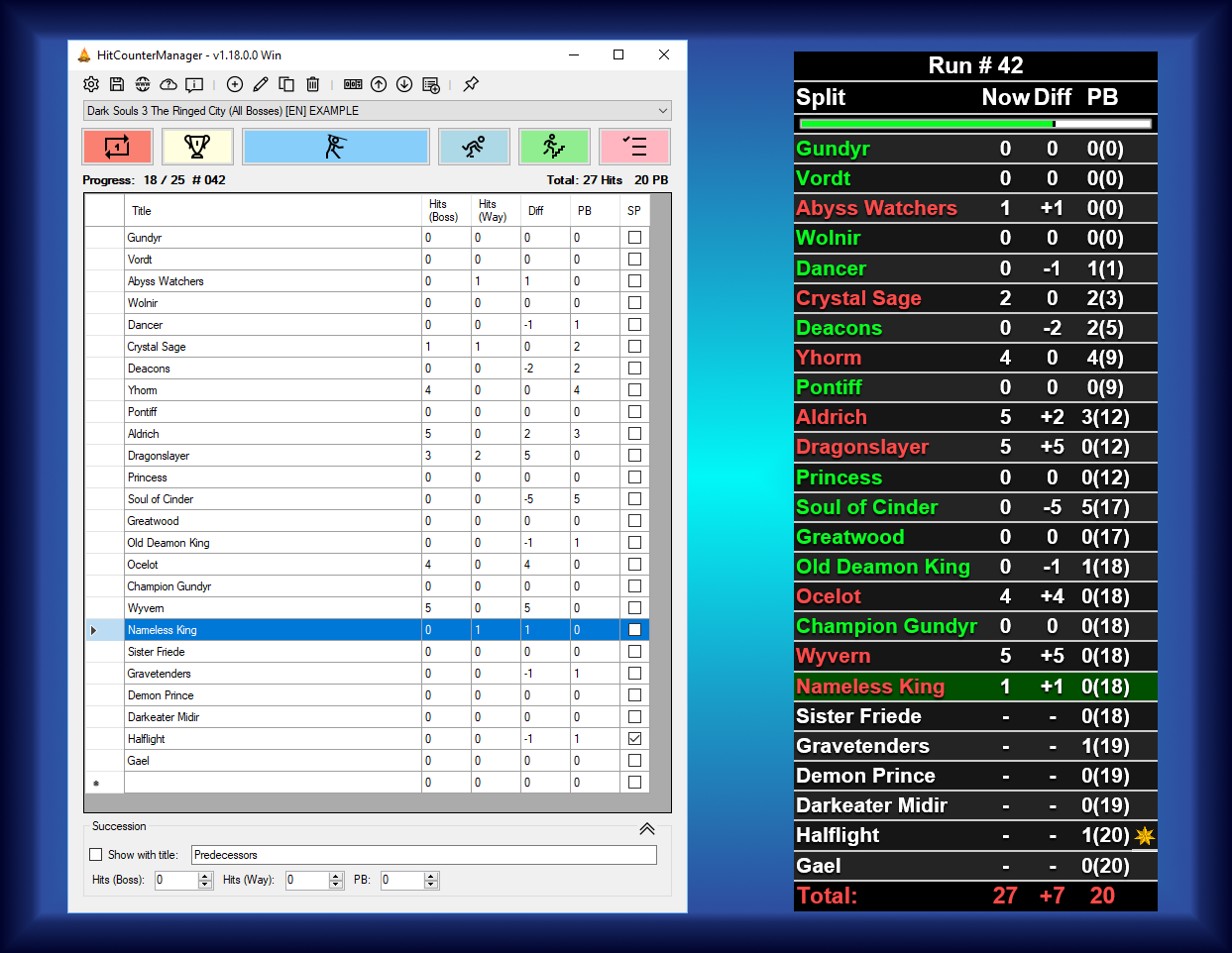Click the move split up arrow icon
Image resolution: width=1232 pixels, height=953 pixels.
(x=379, y=84)
